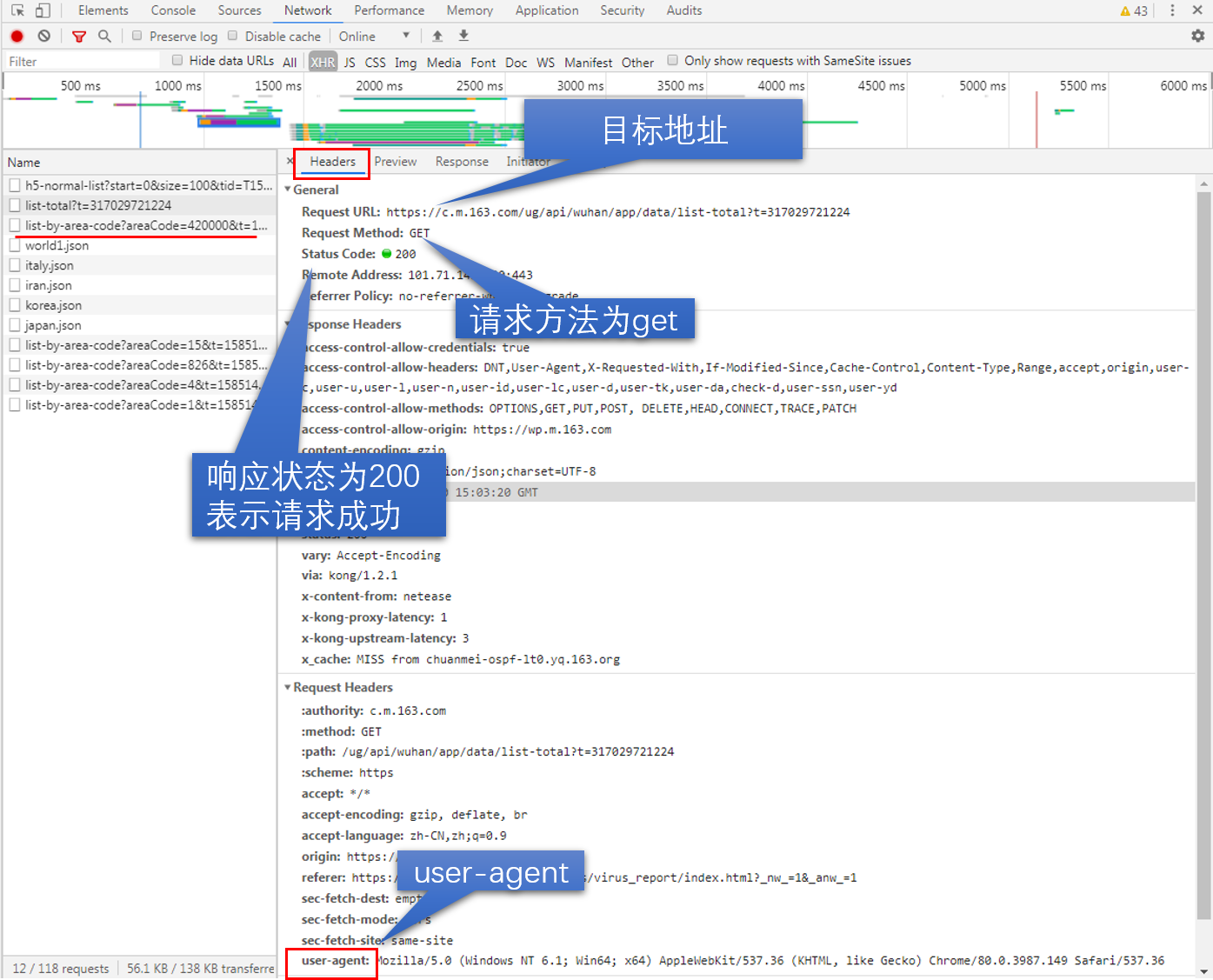Open the Performance panel
This screenshot has width=1213, height=980.
click(x=389, y=10)
